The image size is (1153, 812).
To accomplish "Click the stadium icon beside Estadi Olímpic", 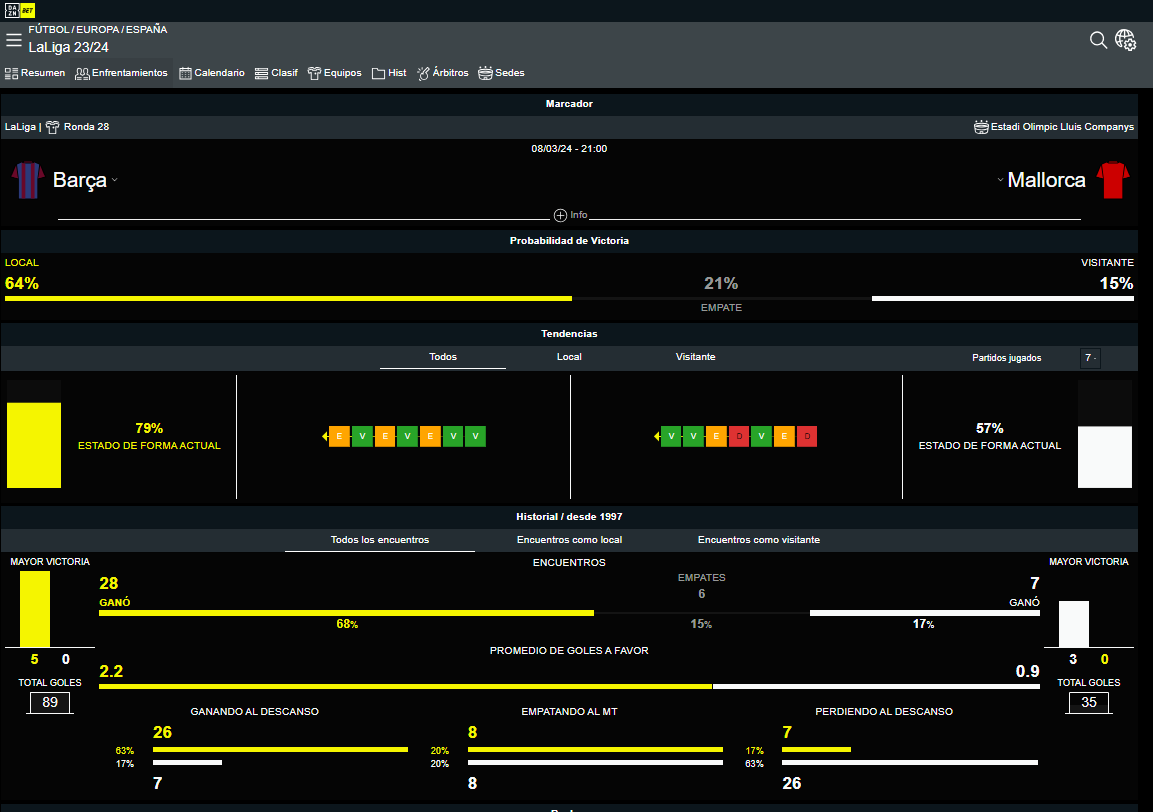I will tap(981, 127).
